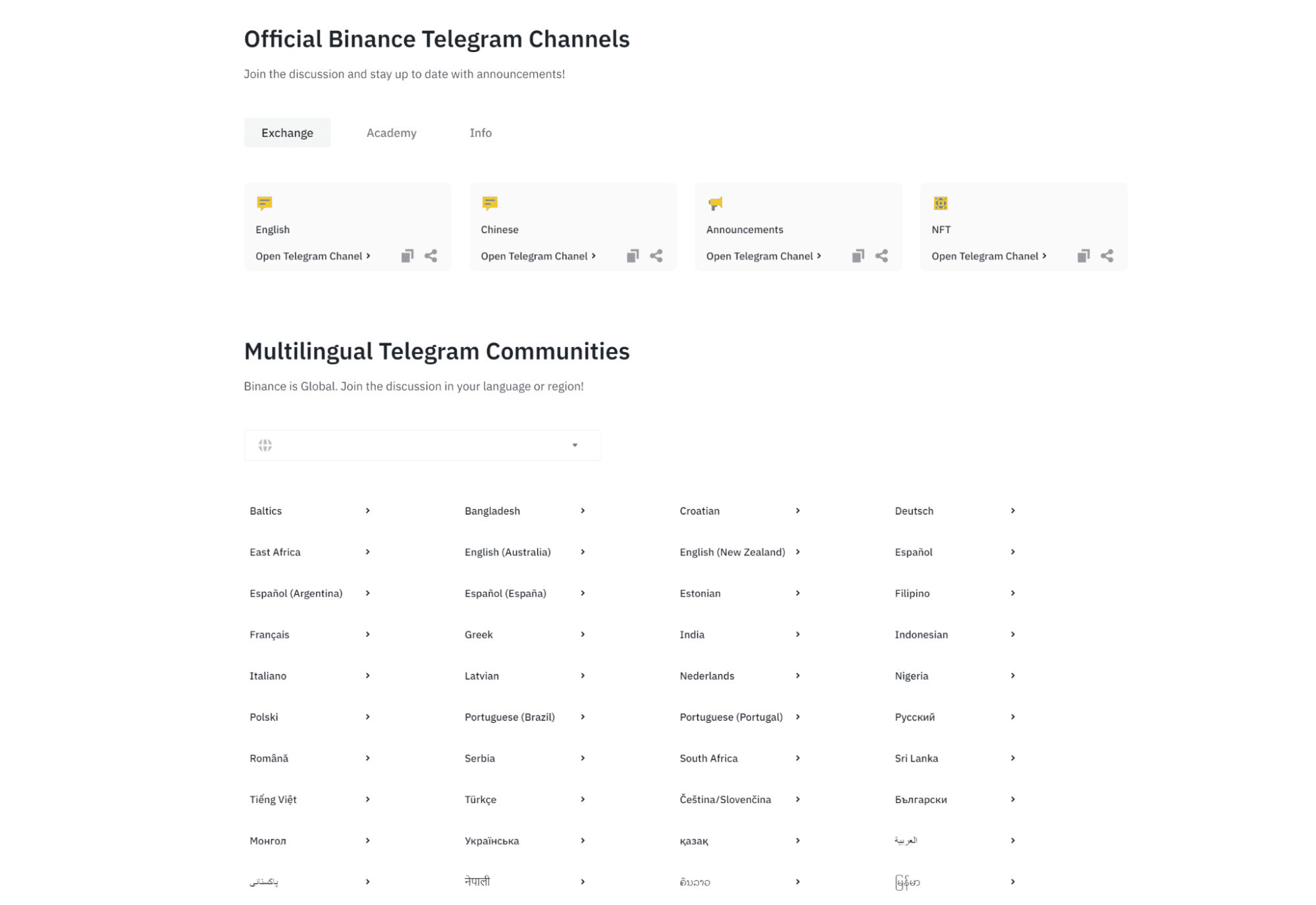
Task: Open the Announcements Telegram Chanel link
Action: 764,256
